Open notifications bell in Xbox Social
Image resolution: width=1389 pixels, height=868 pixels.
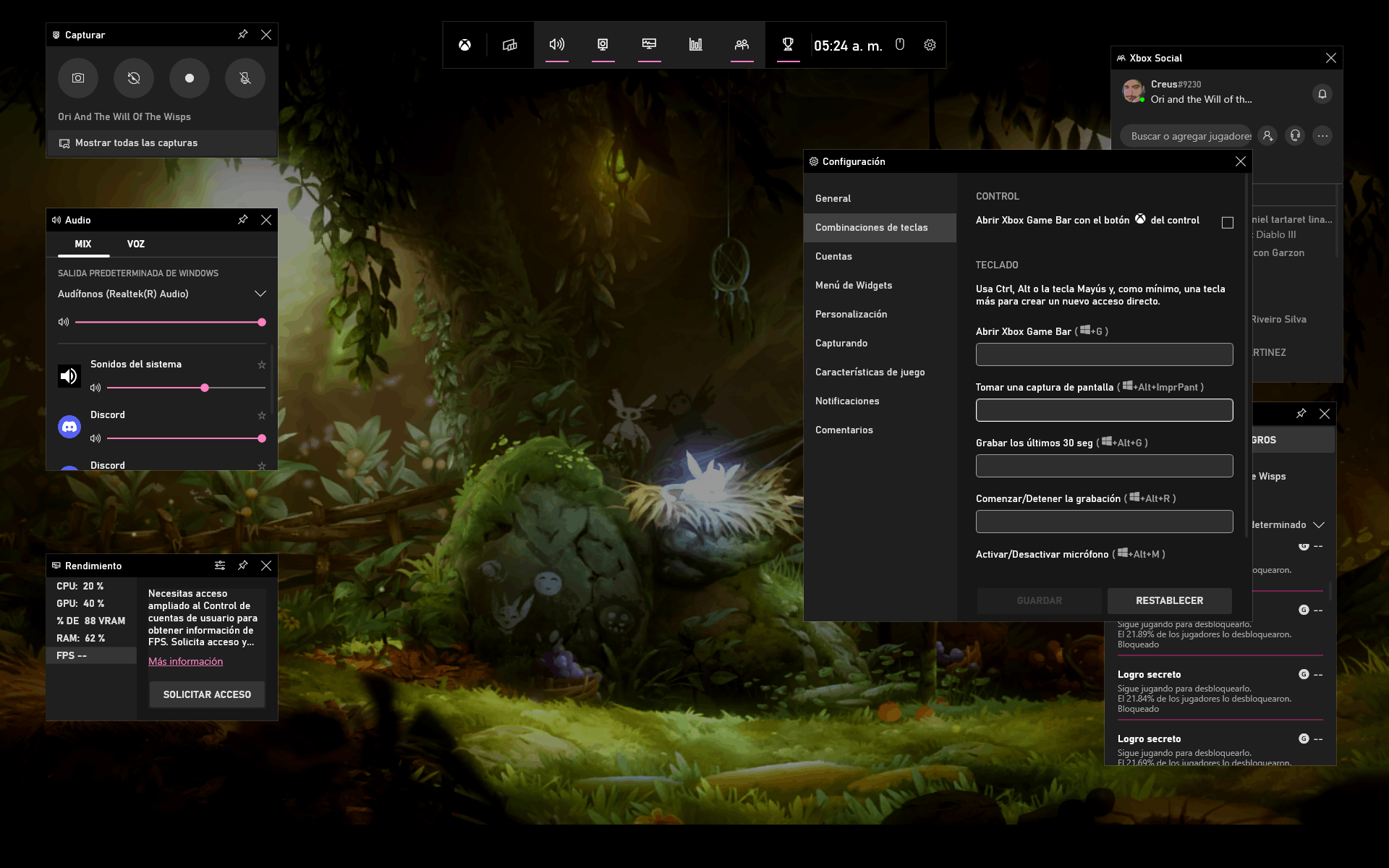click(1322, 94)
